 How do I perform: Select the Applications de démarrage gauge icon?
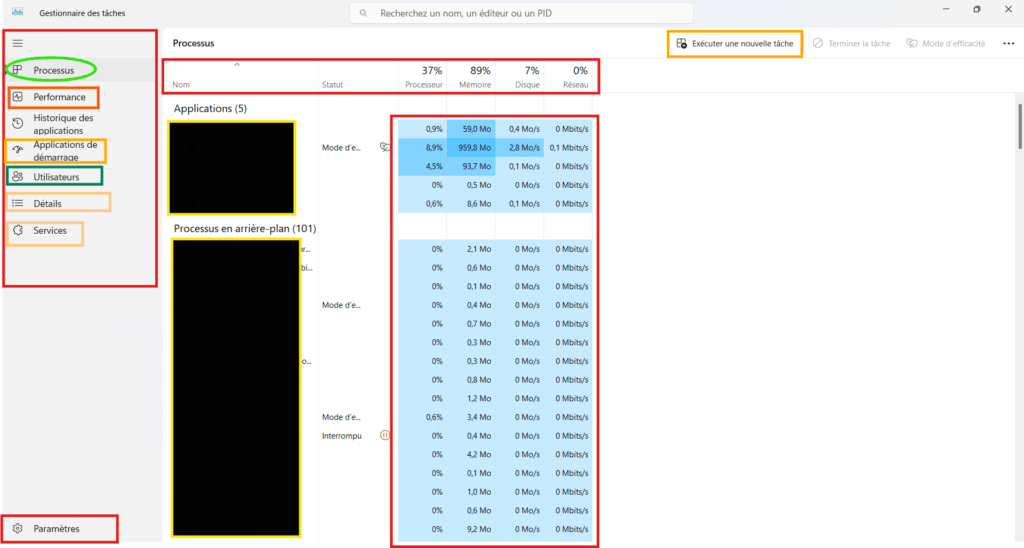tap(17, 150)
